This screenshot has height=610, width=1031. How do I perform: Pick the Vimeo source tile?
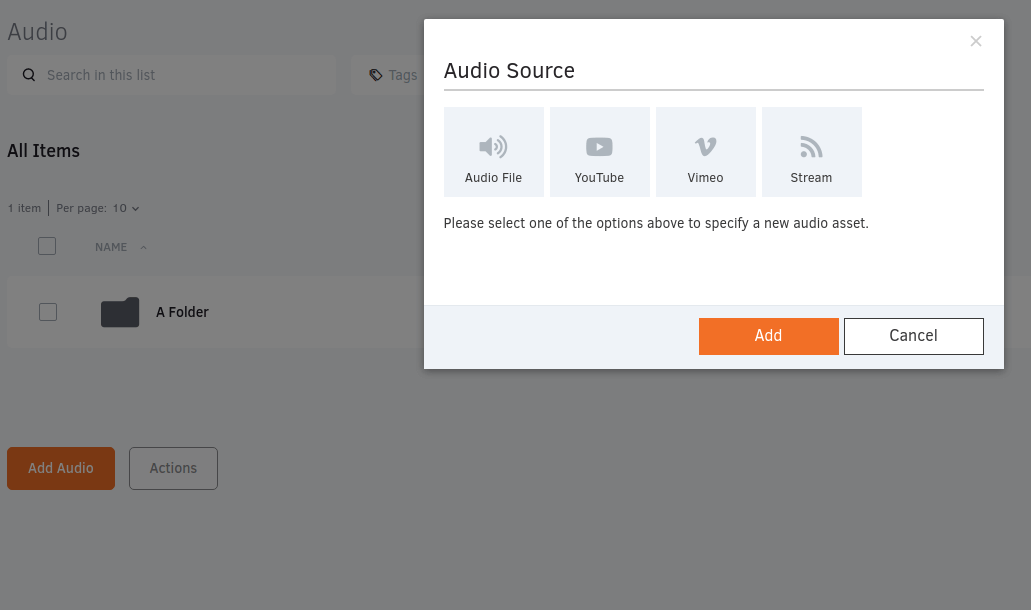tap(706, 152)
